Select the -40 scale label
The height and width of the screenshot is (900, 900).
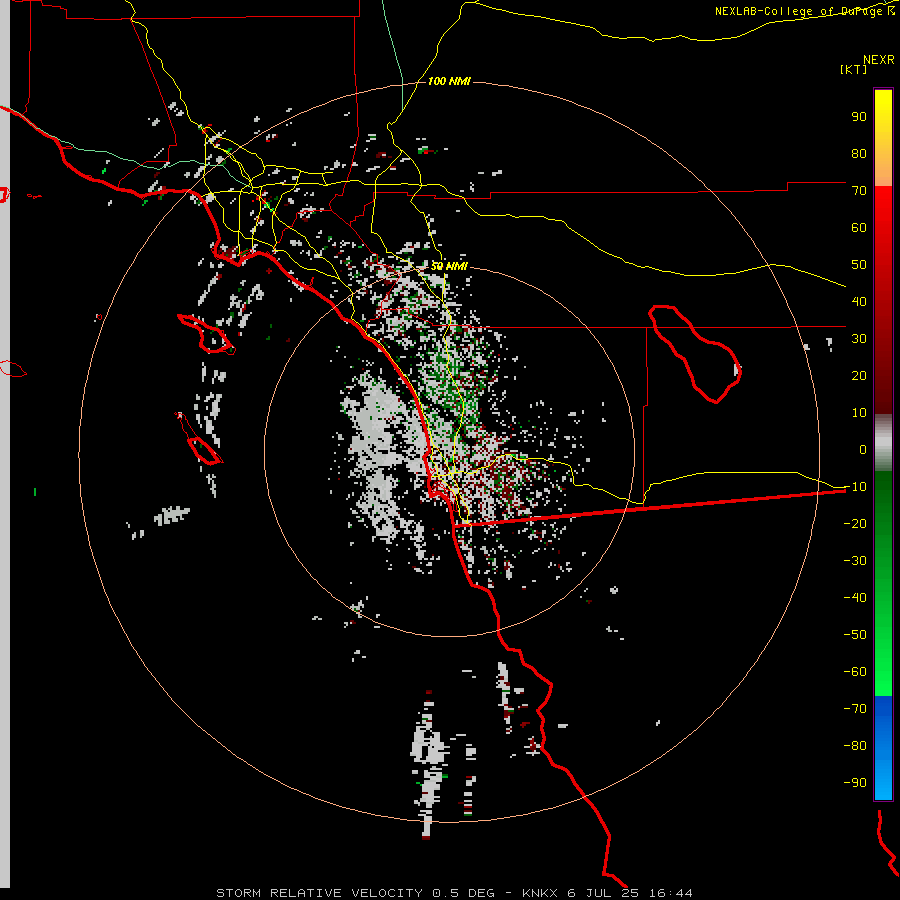pos(855,598)
